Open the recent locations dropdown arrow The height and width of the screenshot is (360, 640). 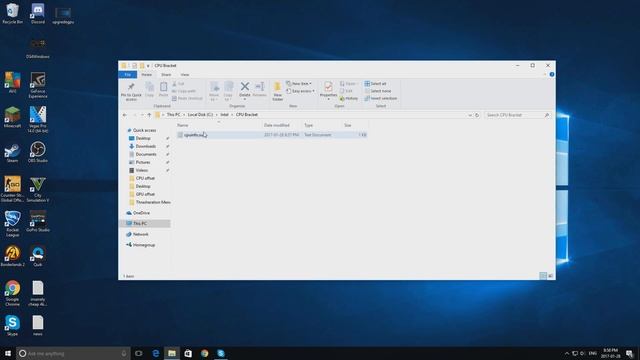(142, 115)
